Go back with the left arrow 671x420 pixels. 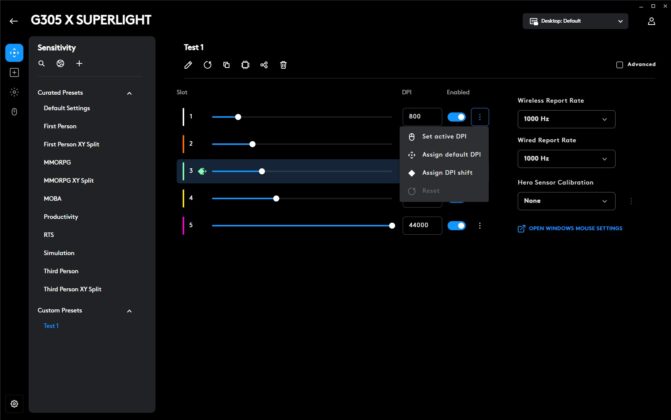[x=14, y=21]
